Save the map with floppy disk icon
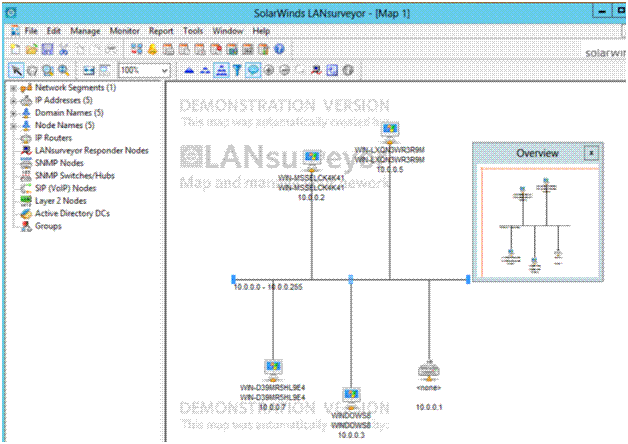Image resolution: width=628 pixels, height=444 pixels. pyautogui.click(x=47, y=49)
